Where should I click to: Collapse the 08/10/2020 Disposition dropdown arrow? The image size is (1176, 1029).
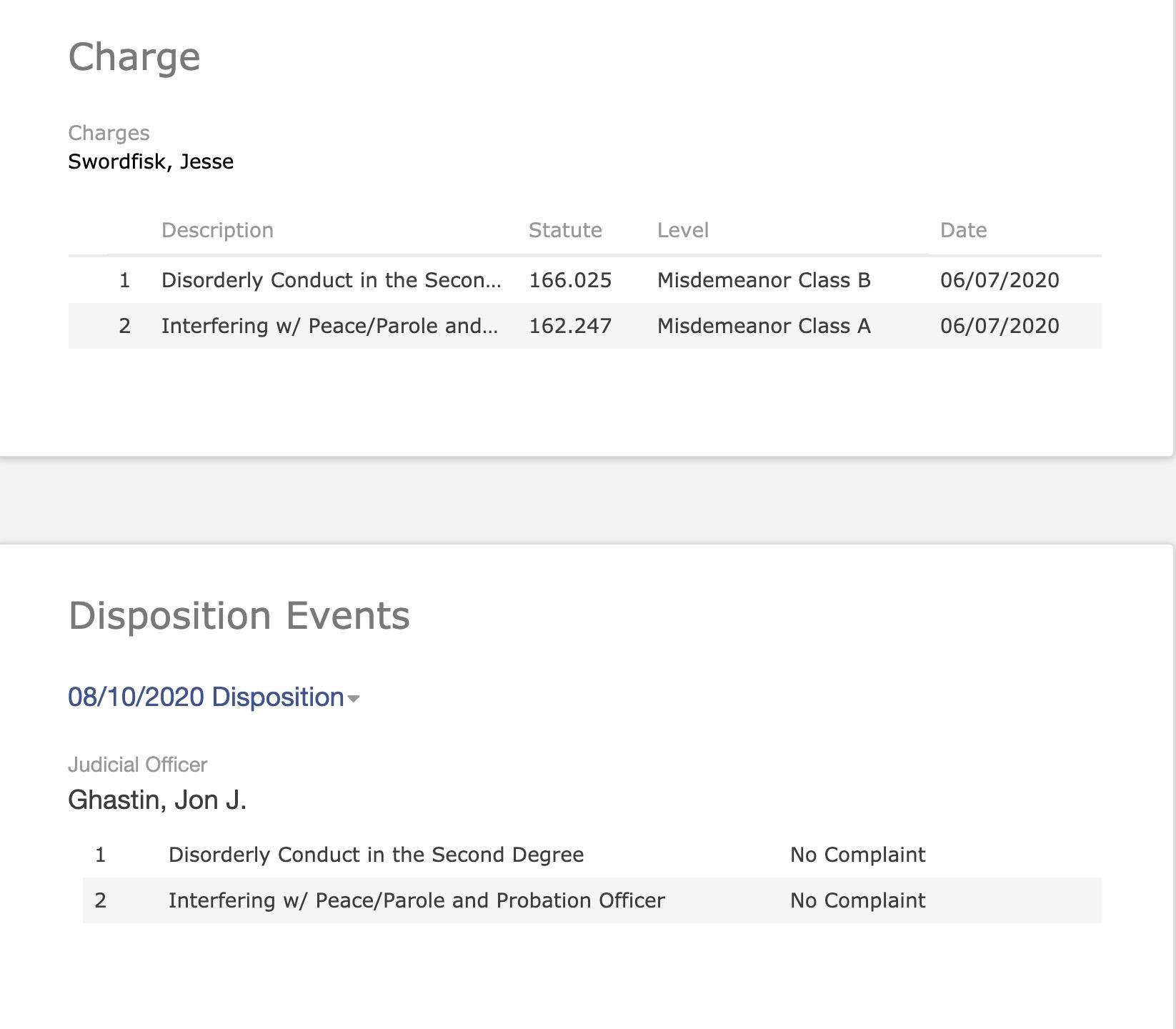353,699
